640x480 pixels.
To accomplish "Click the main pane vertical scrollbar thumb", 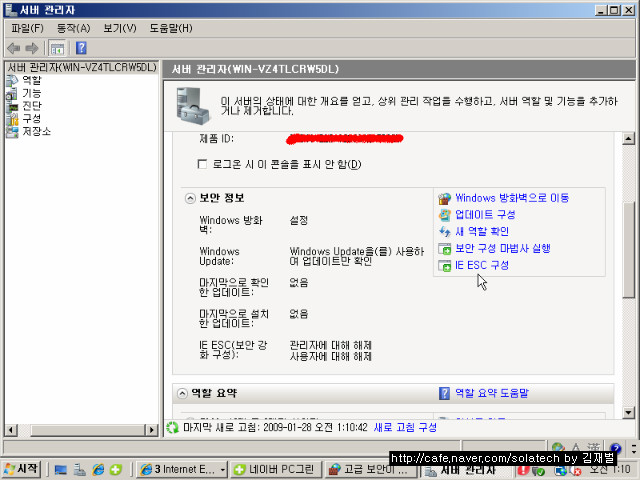I will 629,250.
